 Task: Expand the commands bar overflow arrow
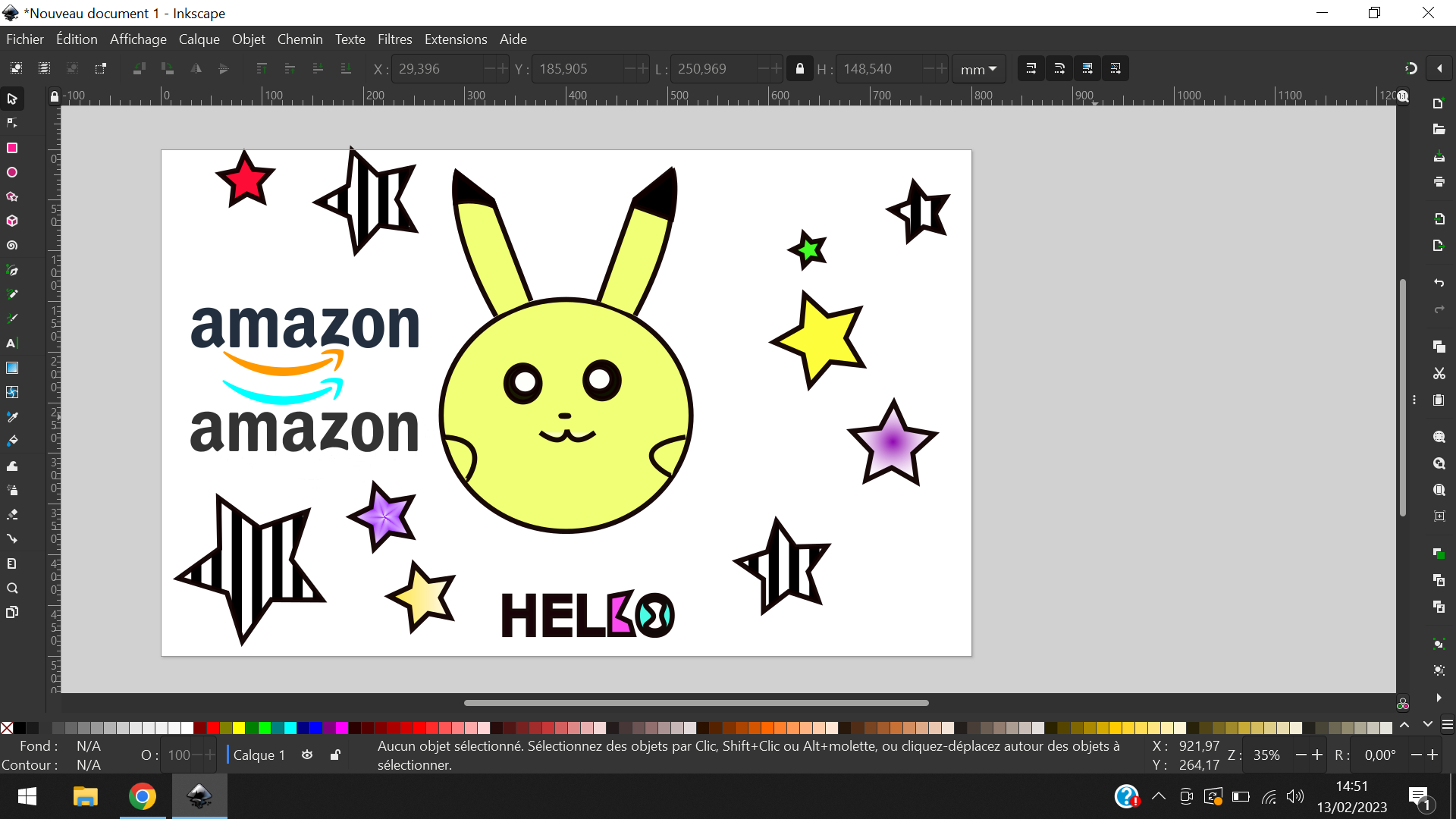[x=1439, y=698]
